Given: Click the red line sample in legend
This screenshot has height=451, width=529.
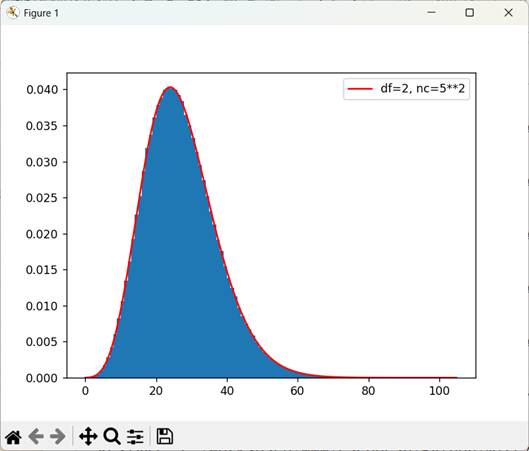Looking at the screenshot, I should tap(360, 89).
